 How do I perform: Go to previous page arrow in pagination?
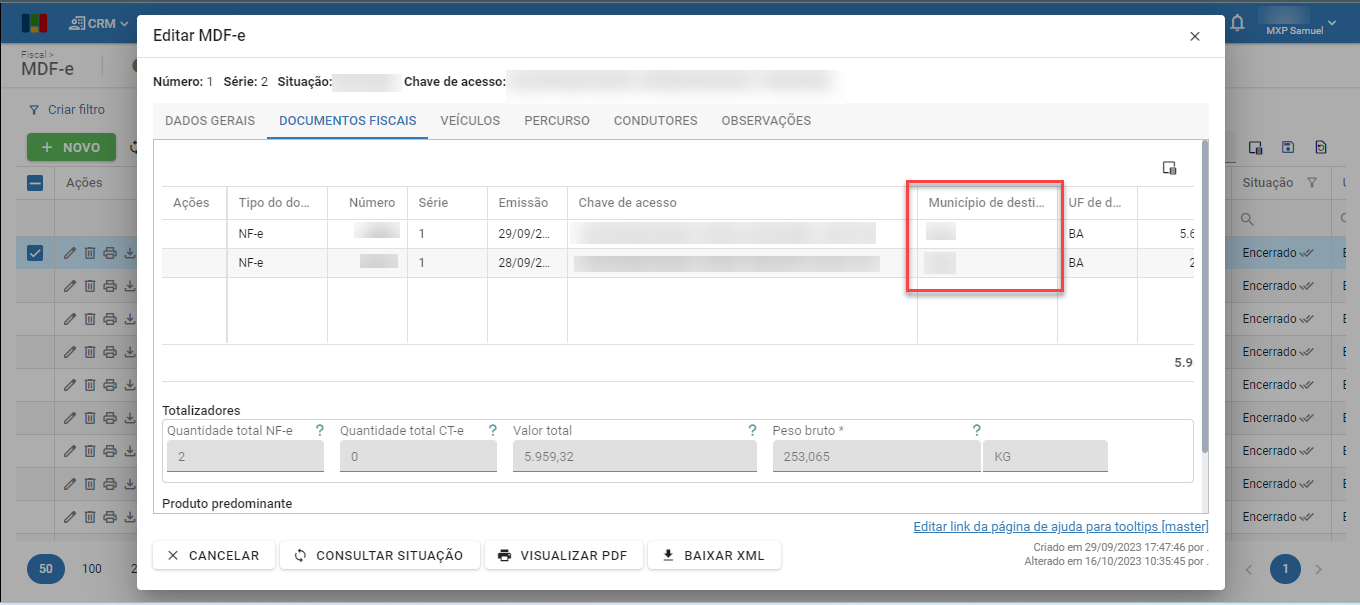point(1249,569)
